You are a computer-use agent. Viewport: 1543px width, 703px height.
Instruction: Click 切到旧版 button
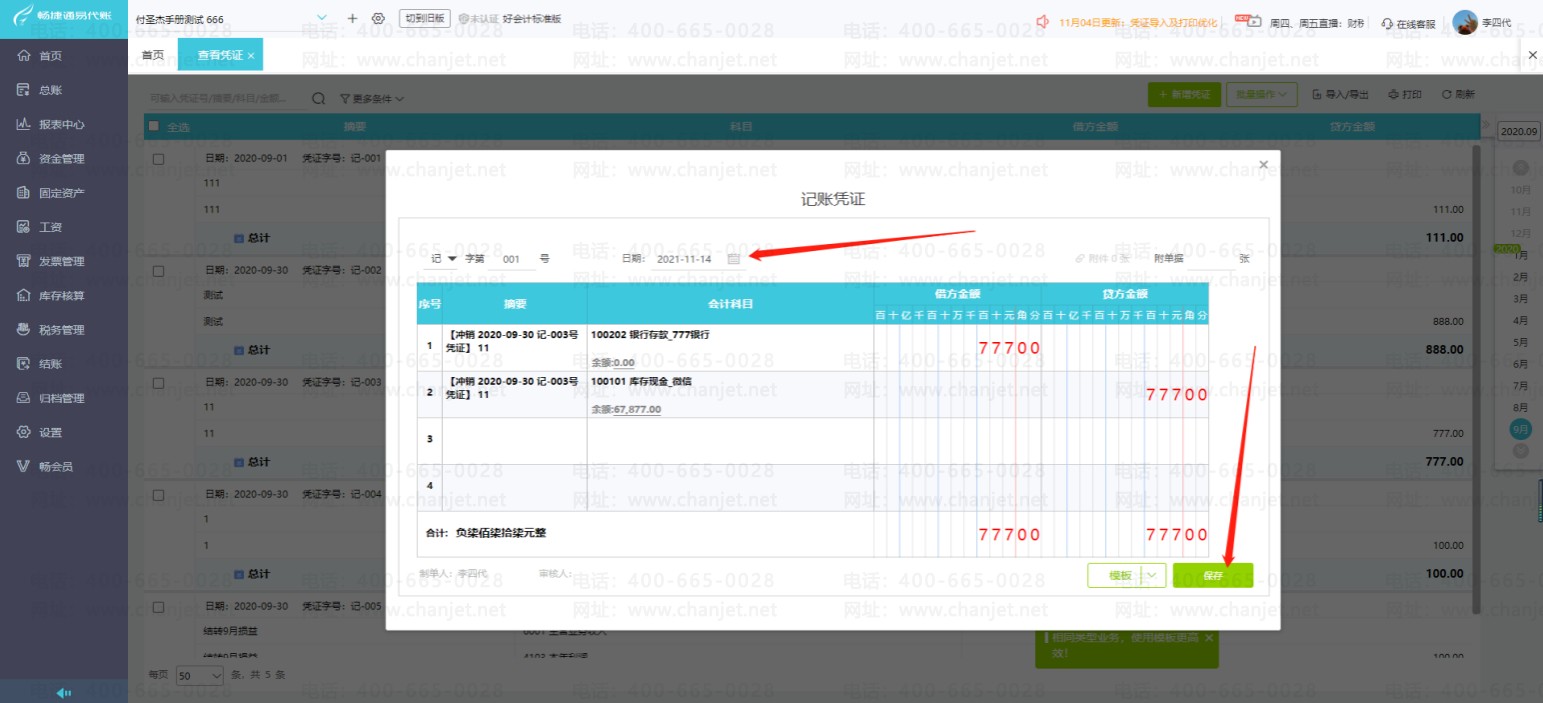(425, 18)
